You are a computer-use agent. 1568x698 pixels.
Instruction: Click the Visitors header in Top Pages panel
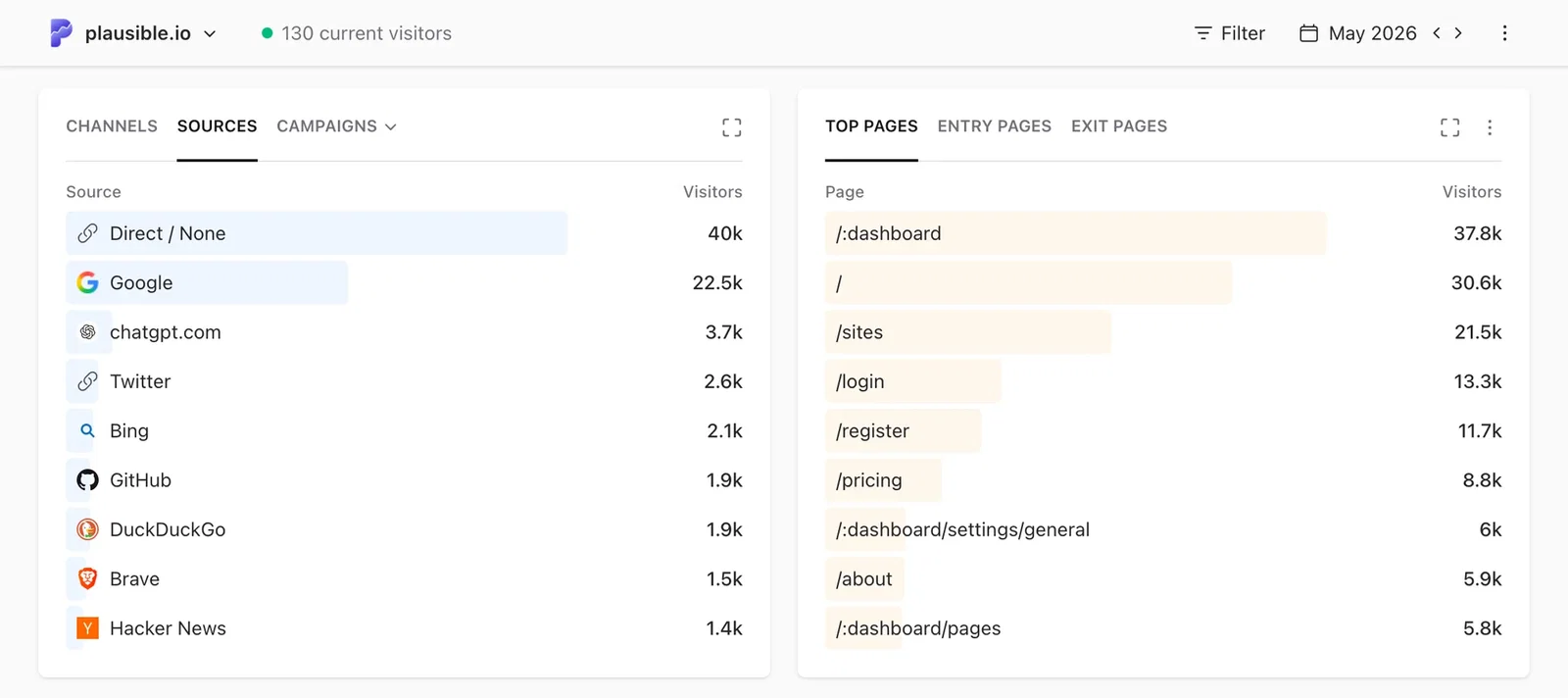(x=1472, y=192)
